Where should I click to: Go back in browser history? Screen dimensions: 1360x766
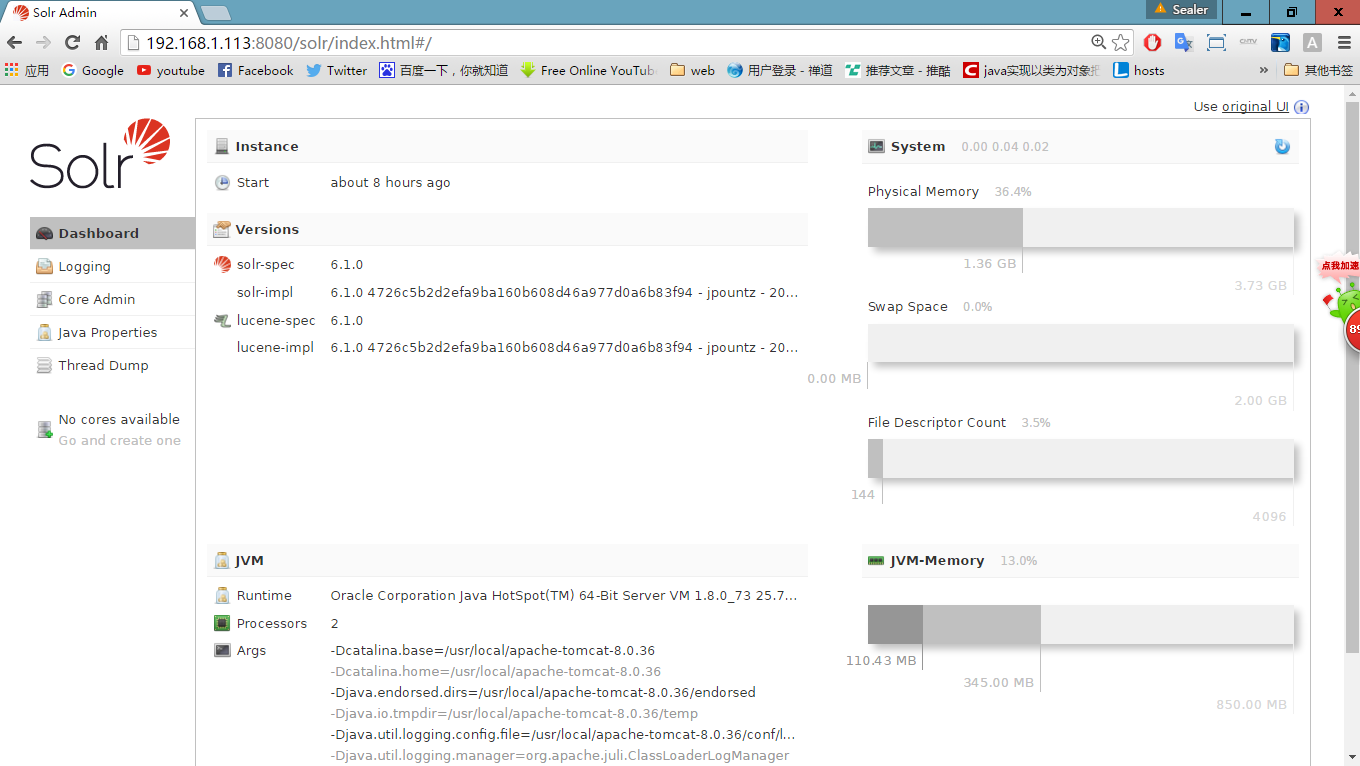[15, 43]
